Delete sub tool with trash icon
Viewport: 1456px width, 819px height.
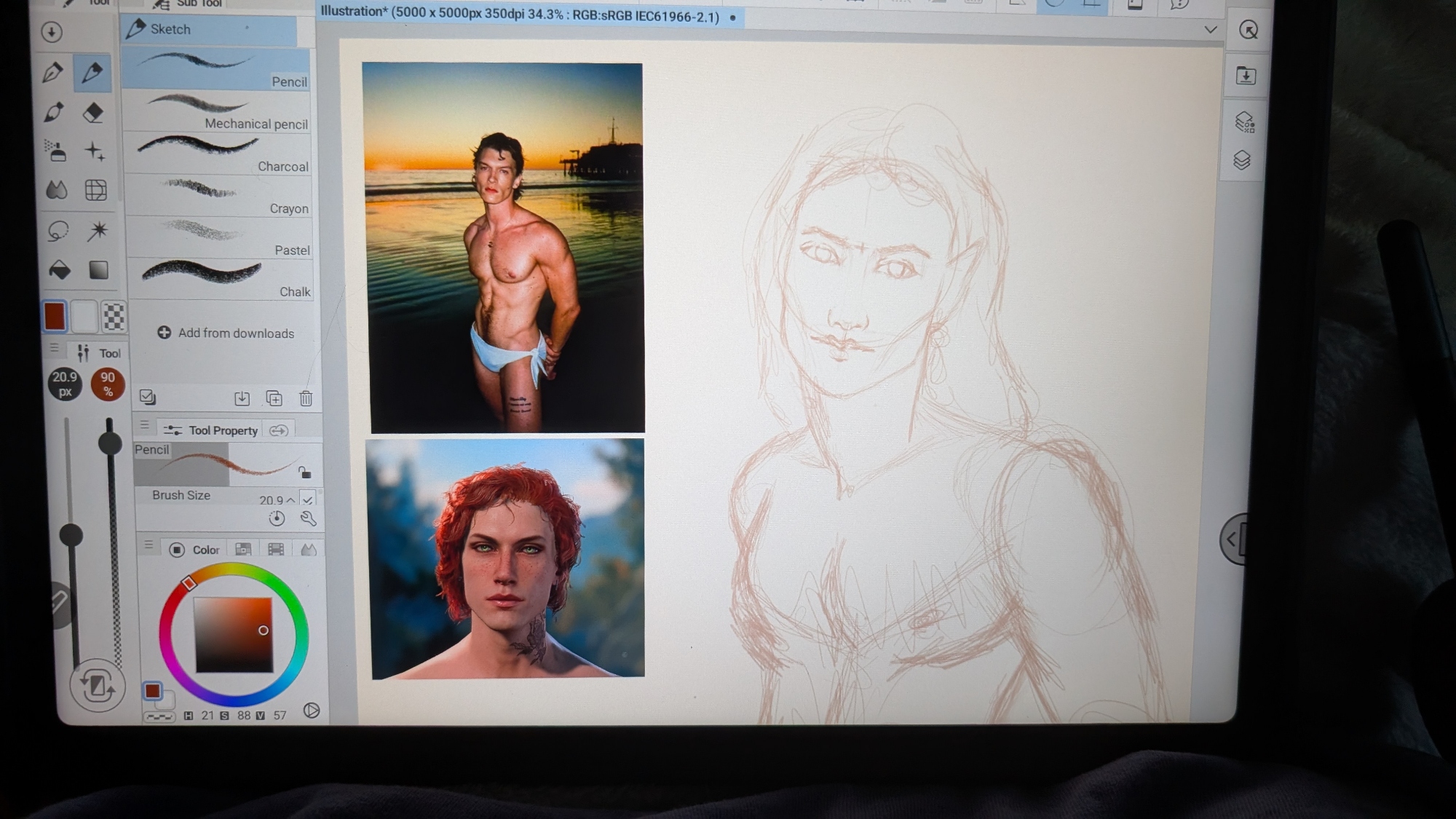coord(306,398)
